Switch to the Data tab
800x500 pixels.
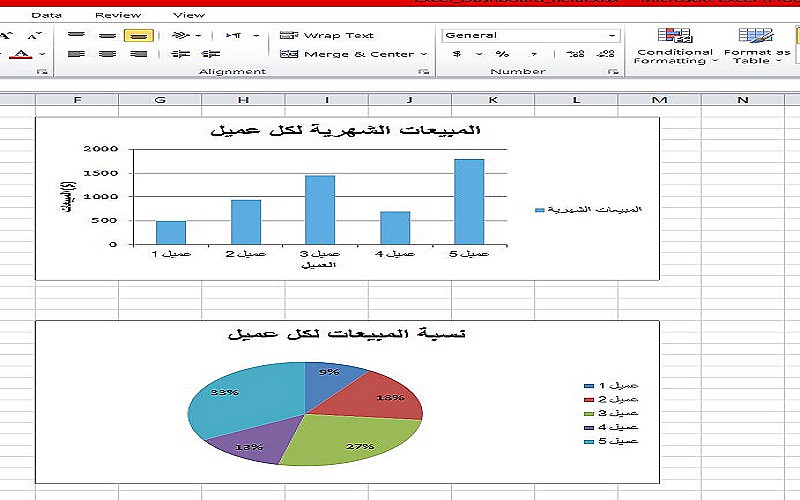tap(46, 15)
